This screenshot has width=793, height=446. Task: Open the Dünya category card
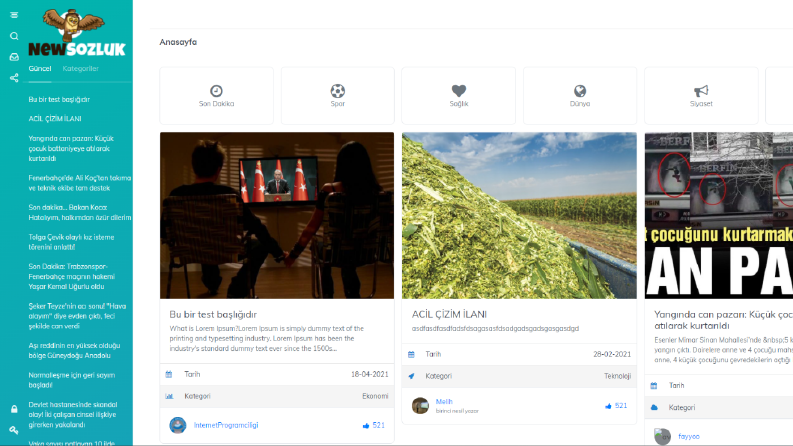(580, 96)
